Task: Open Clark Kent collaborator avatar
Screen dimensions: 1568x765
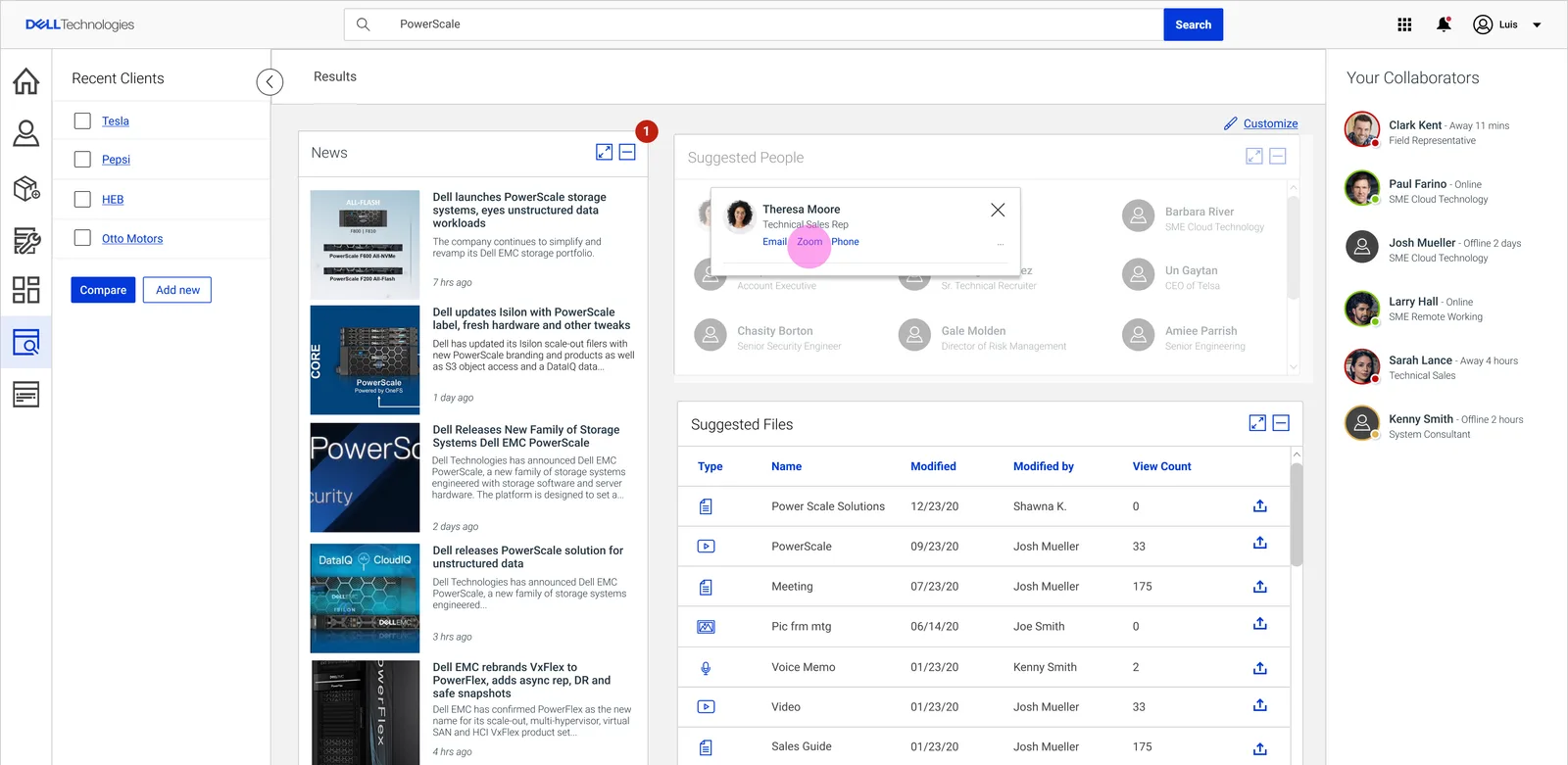Action: point(1362,128)
